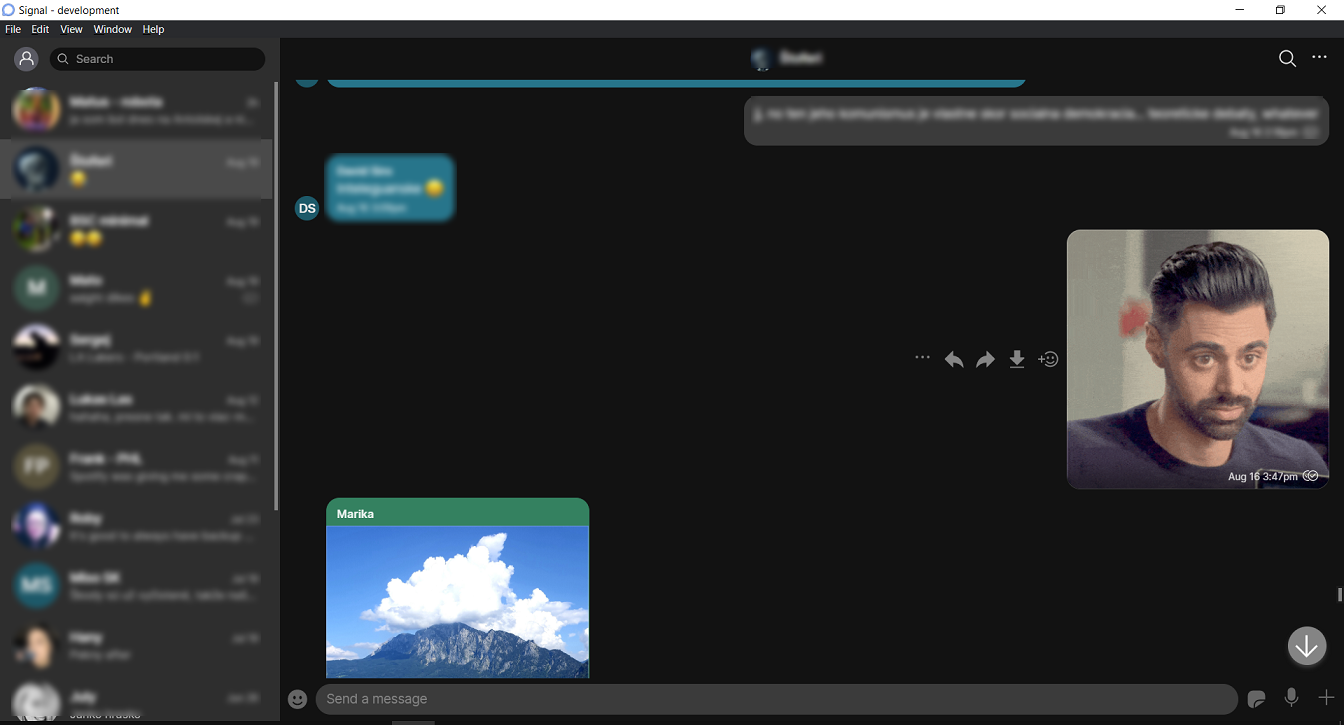This screenshot has width=1344, height=725.
Task: Open the Edit menu
Action: point(40,29)
